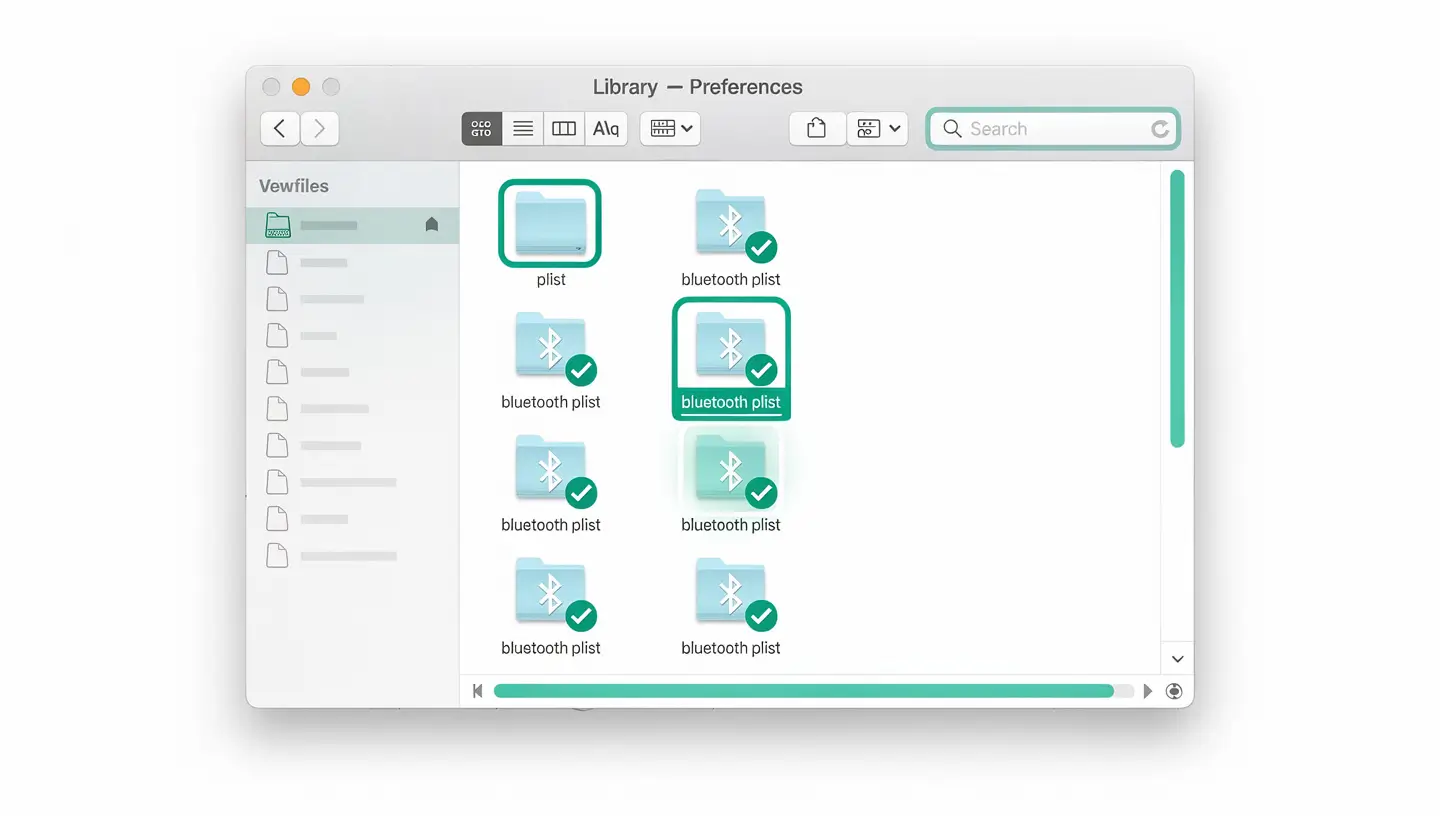Click the back navigation arrow
Viewport: 1440px width, 816px height.
(279, 128)
